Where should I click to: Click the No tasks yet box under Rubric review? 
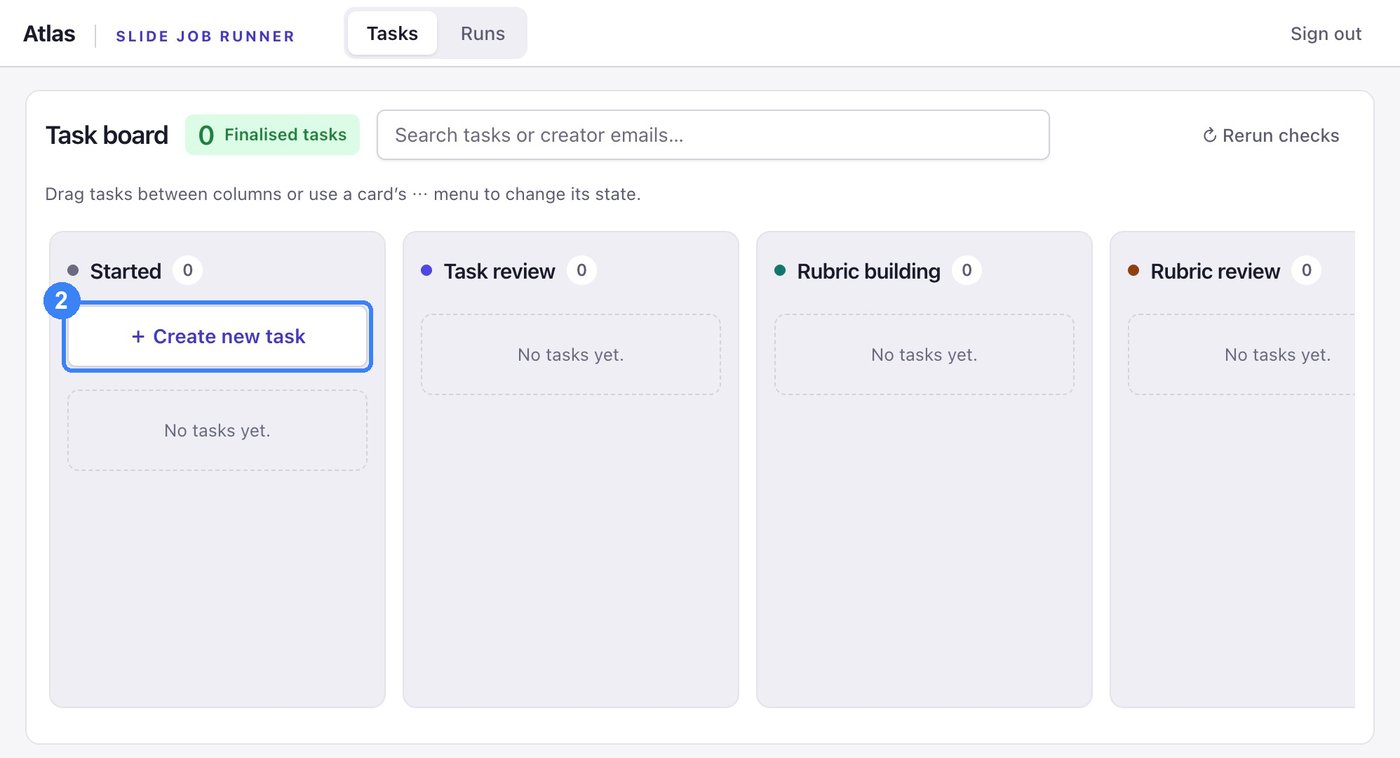(1242, 355)
